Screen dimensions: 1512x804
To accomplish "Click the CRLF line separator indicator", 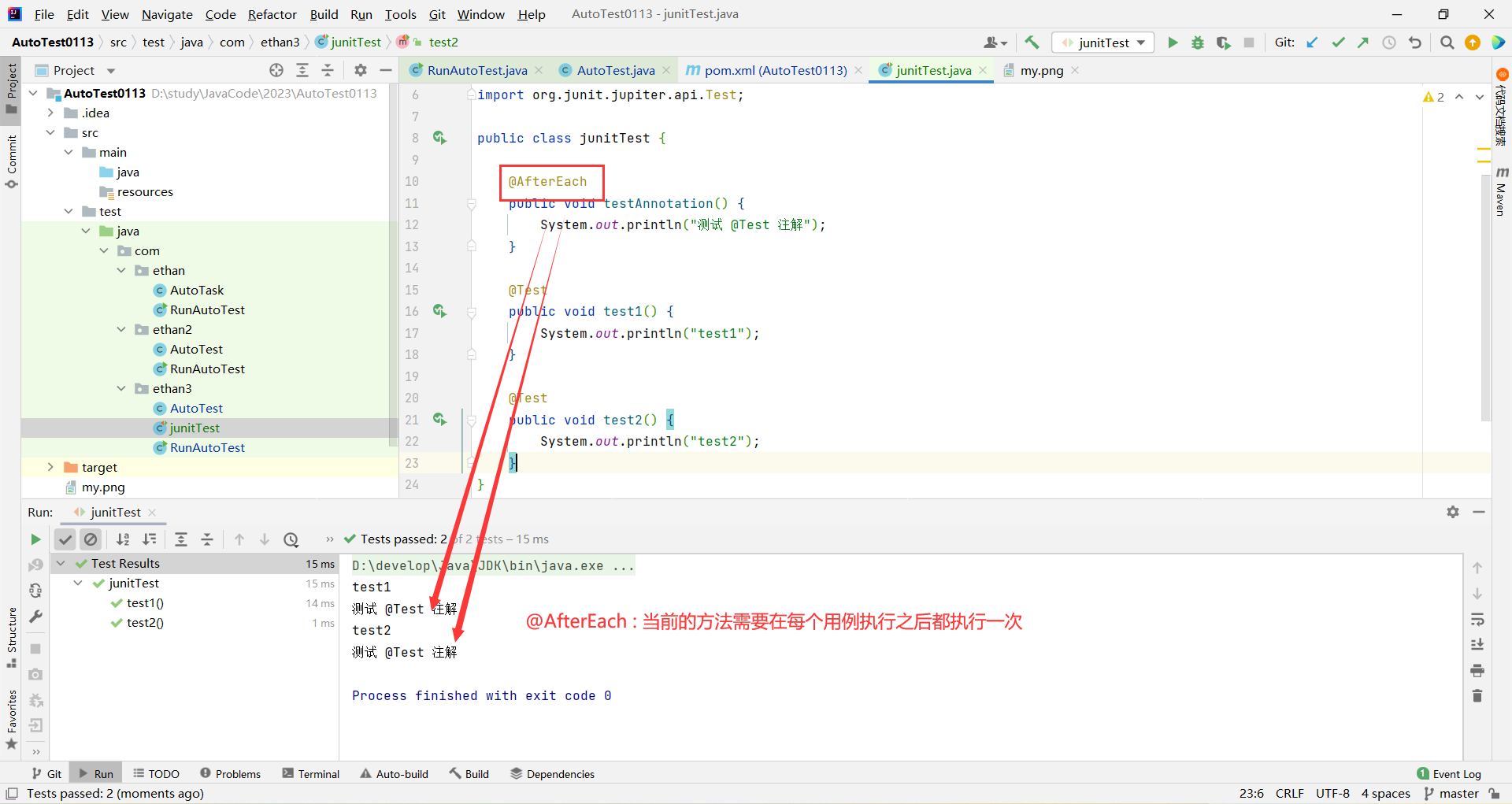I will tap(1289, 793).
